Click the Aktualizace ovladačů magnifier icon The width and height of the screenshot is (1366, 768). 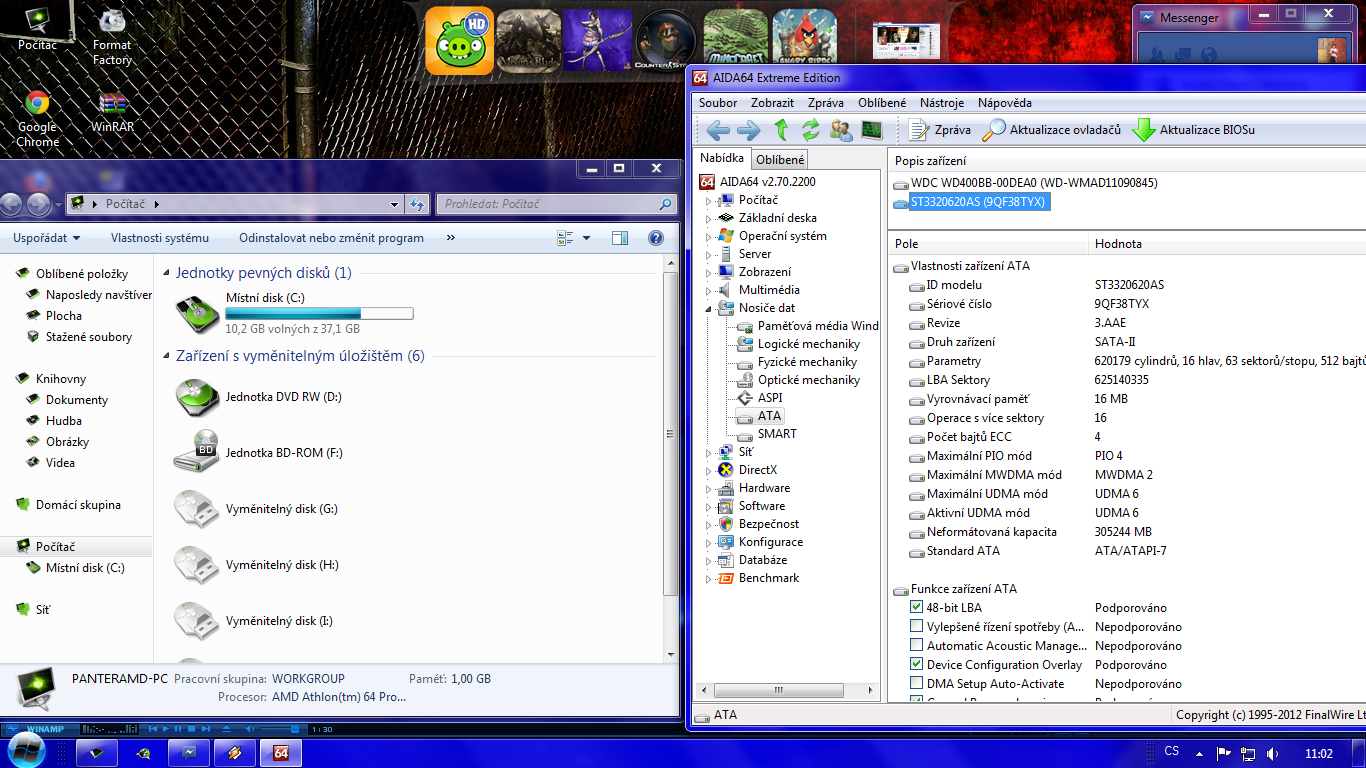pos(994,130)
